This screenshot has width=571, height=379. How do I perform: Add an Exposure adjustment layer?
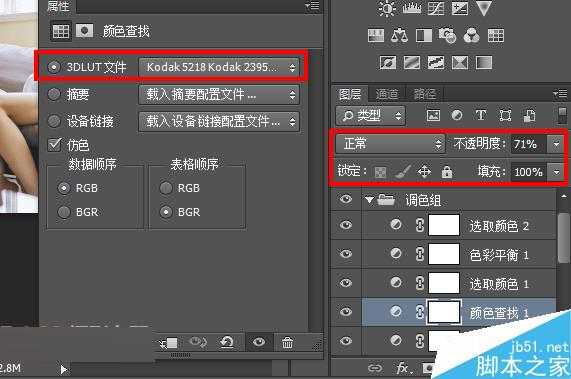coord(460,8)
